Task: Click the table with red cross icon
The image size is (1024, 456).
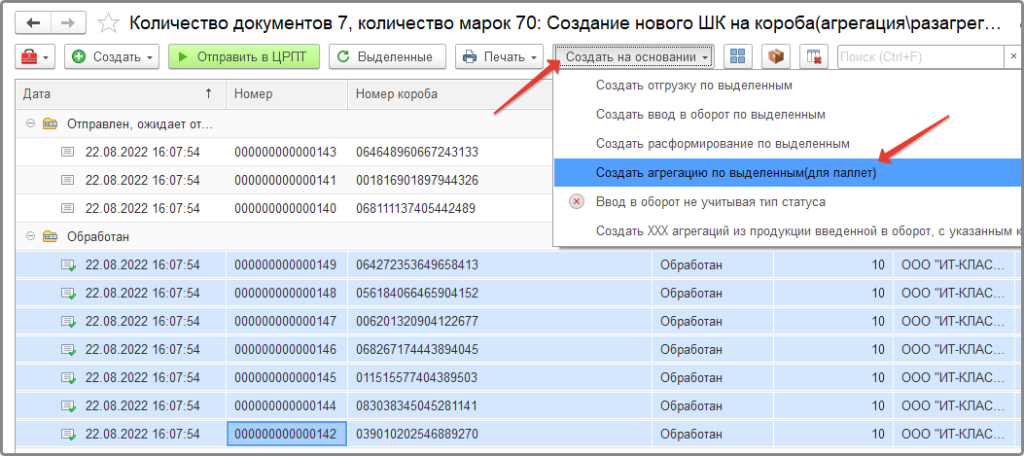Action: click(x=814, y=57)
